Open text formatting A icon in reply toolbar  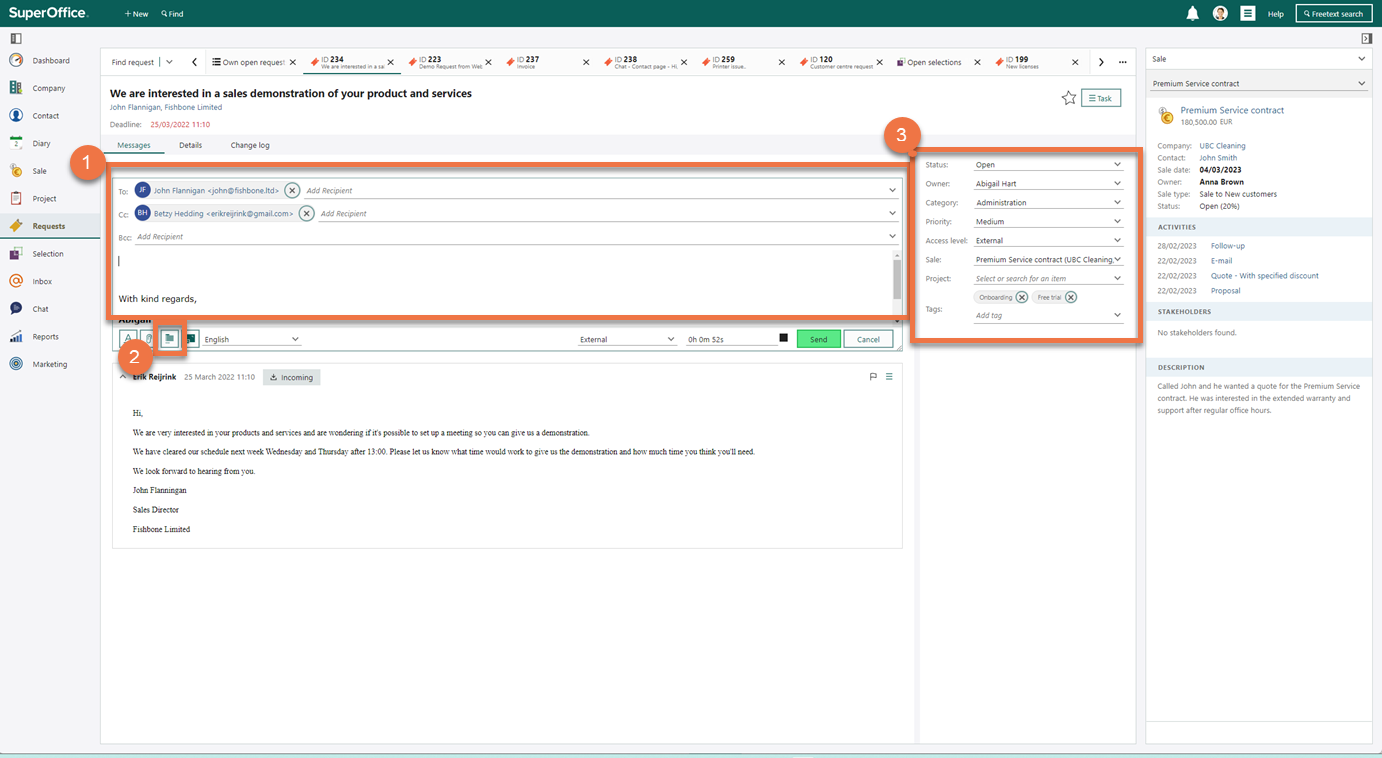tap(128, 339)
